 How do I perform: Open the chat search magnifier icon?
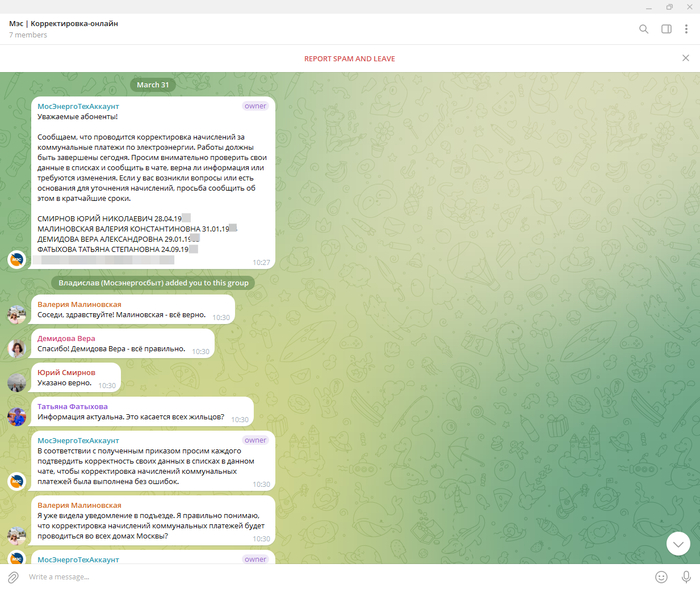643,29
